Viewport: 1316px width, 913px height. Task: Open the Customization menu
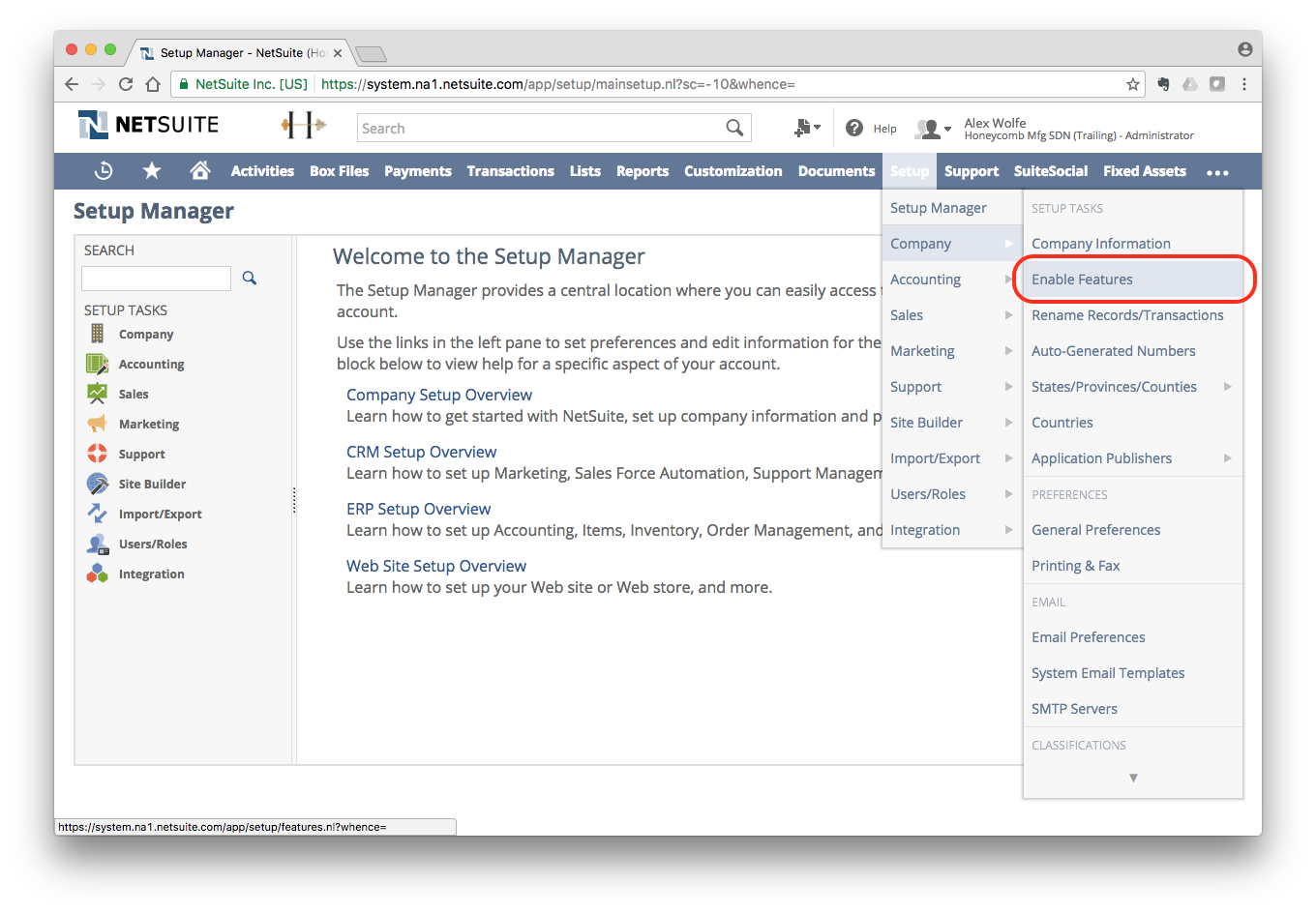(x=733, y=171)
